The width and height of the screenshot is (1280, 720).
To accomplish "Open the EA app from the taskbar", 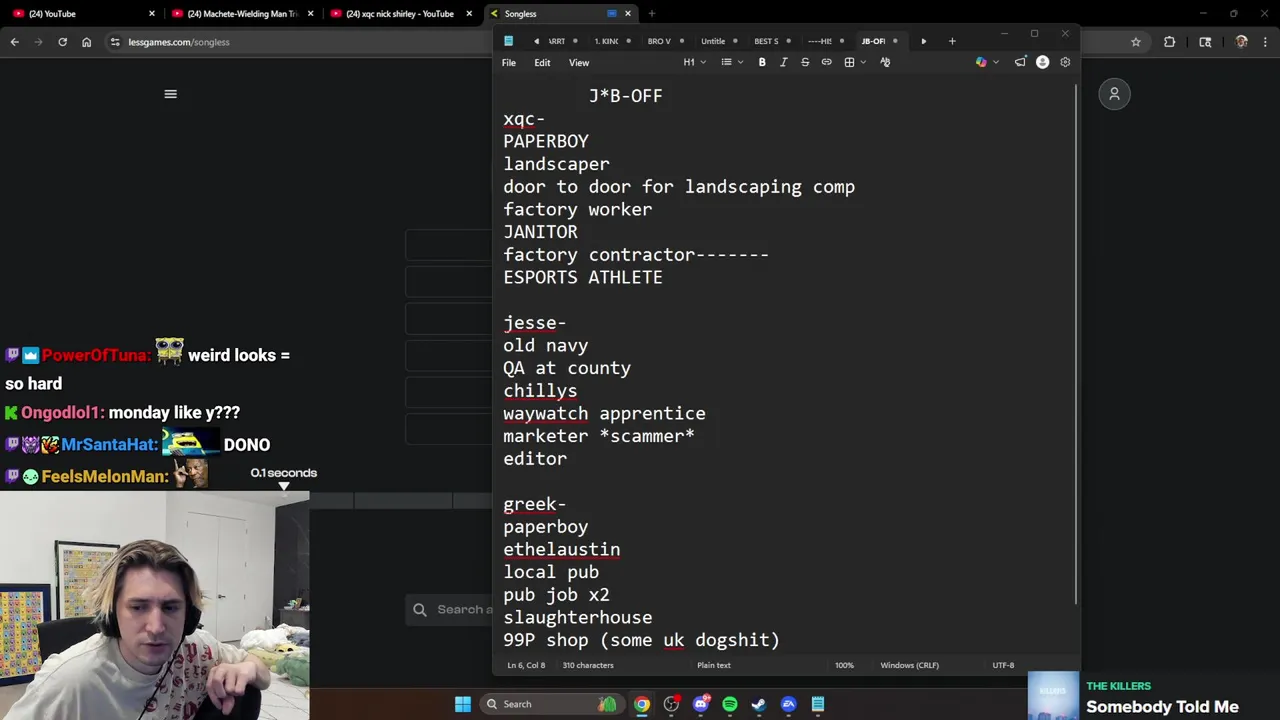I will click(789, 704).
